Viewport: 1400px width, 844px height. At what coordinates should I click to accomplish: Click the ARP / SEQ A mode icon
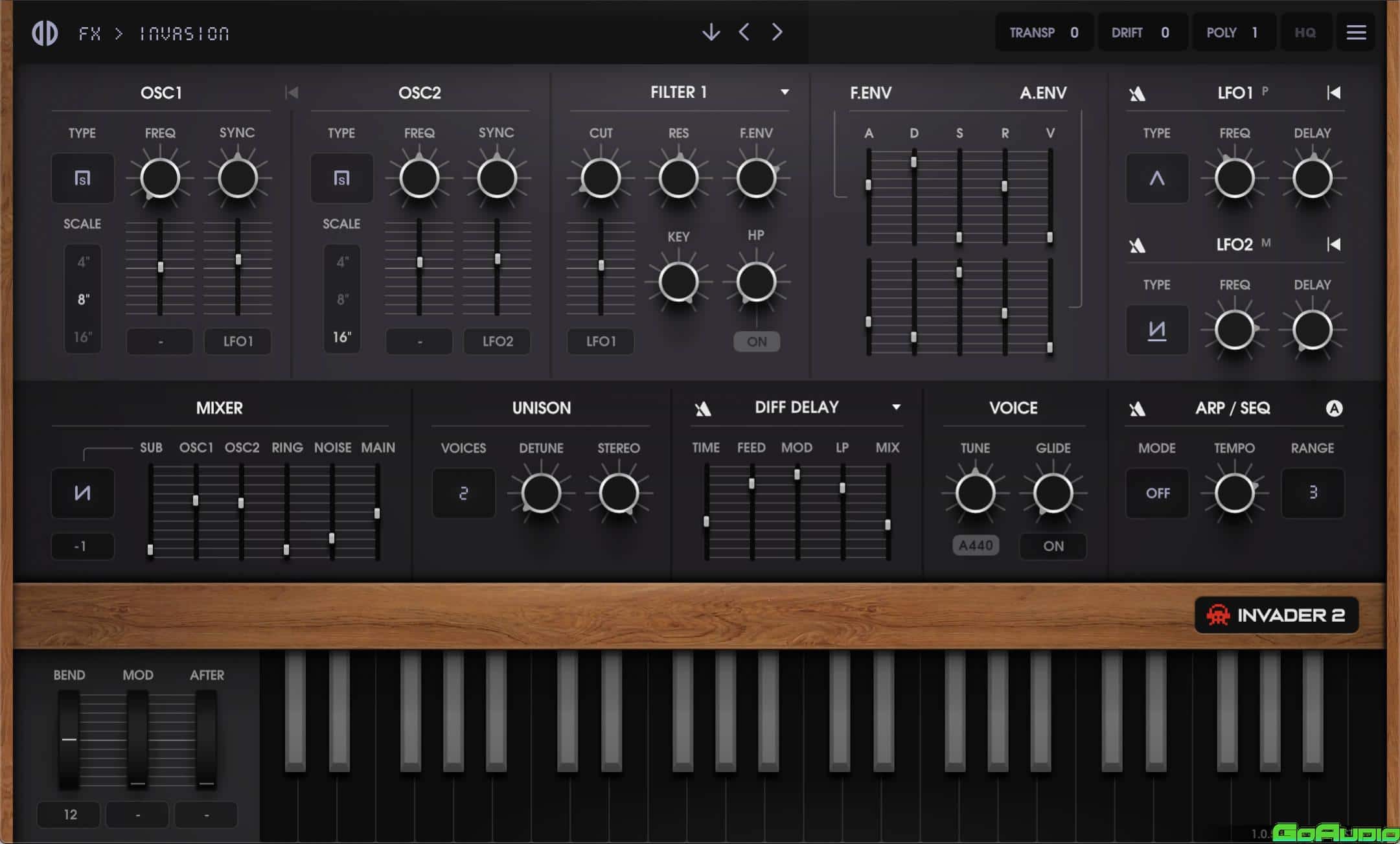[1334, 408]
